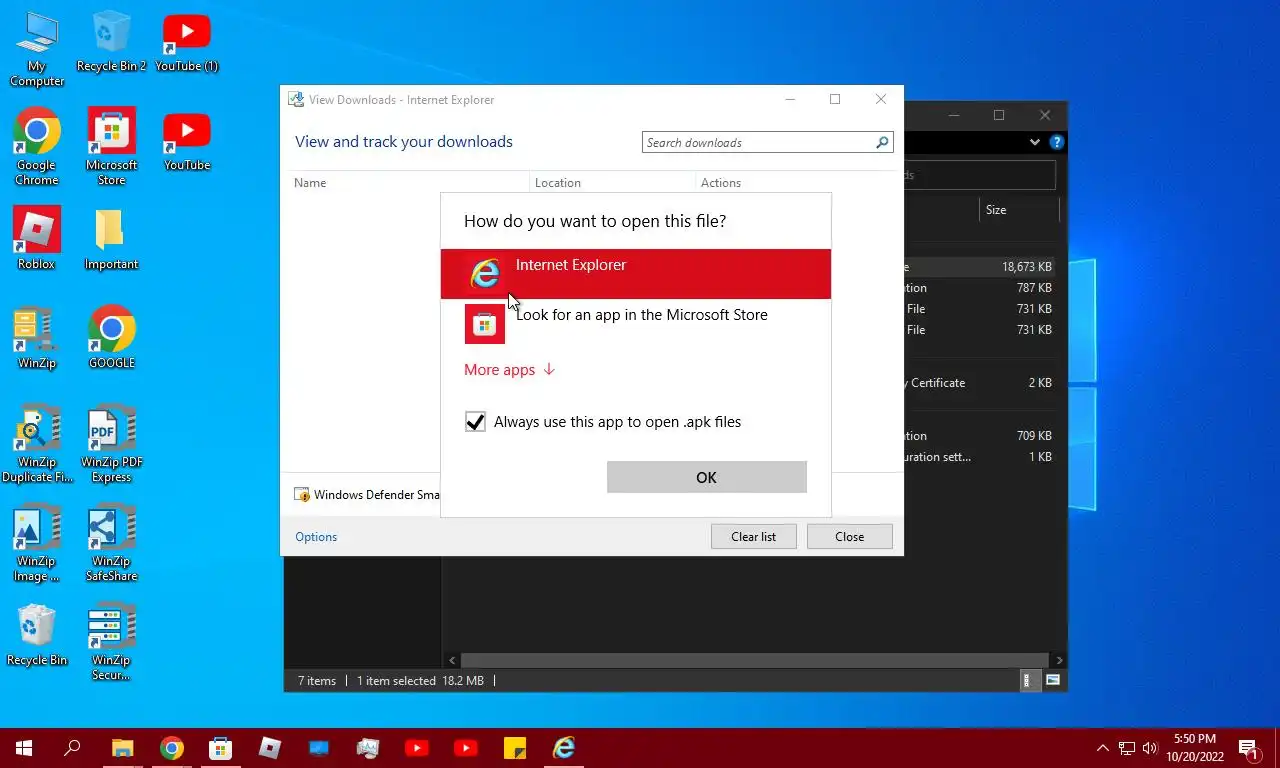Click the Close button in View Downloads
Viewport: 1280px width, 768px height.
(x=849, y=537)
